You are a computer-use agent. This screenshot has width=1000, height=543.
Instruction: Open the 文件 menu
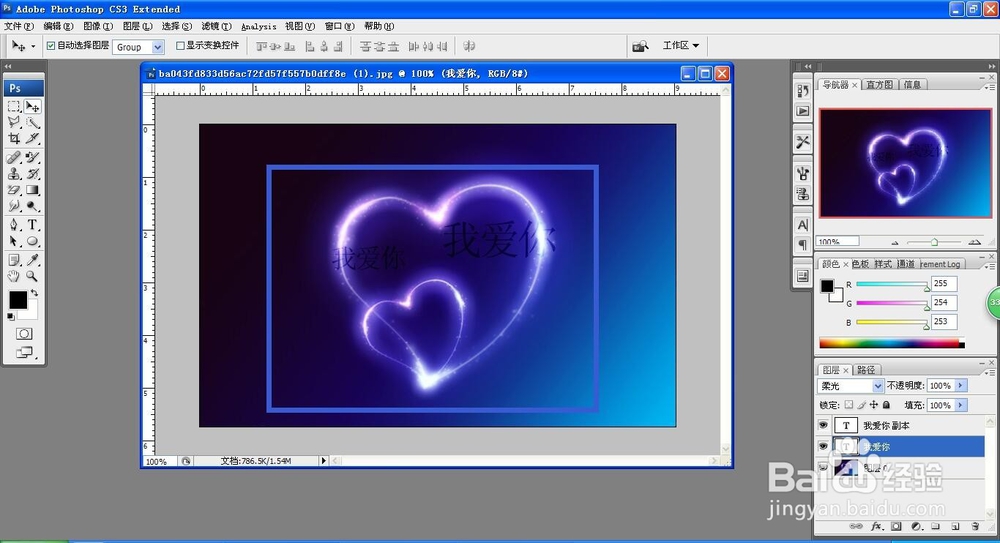click(x=18, y=26)
